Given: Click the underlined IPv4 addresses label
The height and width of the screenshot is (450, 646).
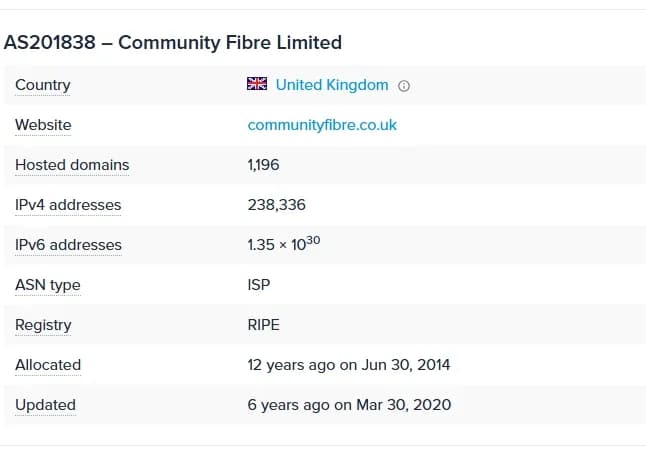Looking at the screenshot, I should tap(68, 205).
